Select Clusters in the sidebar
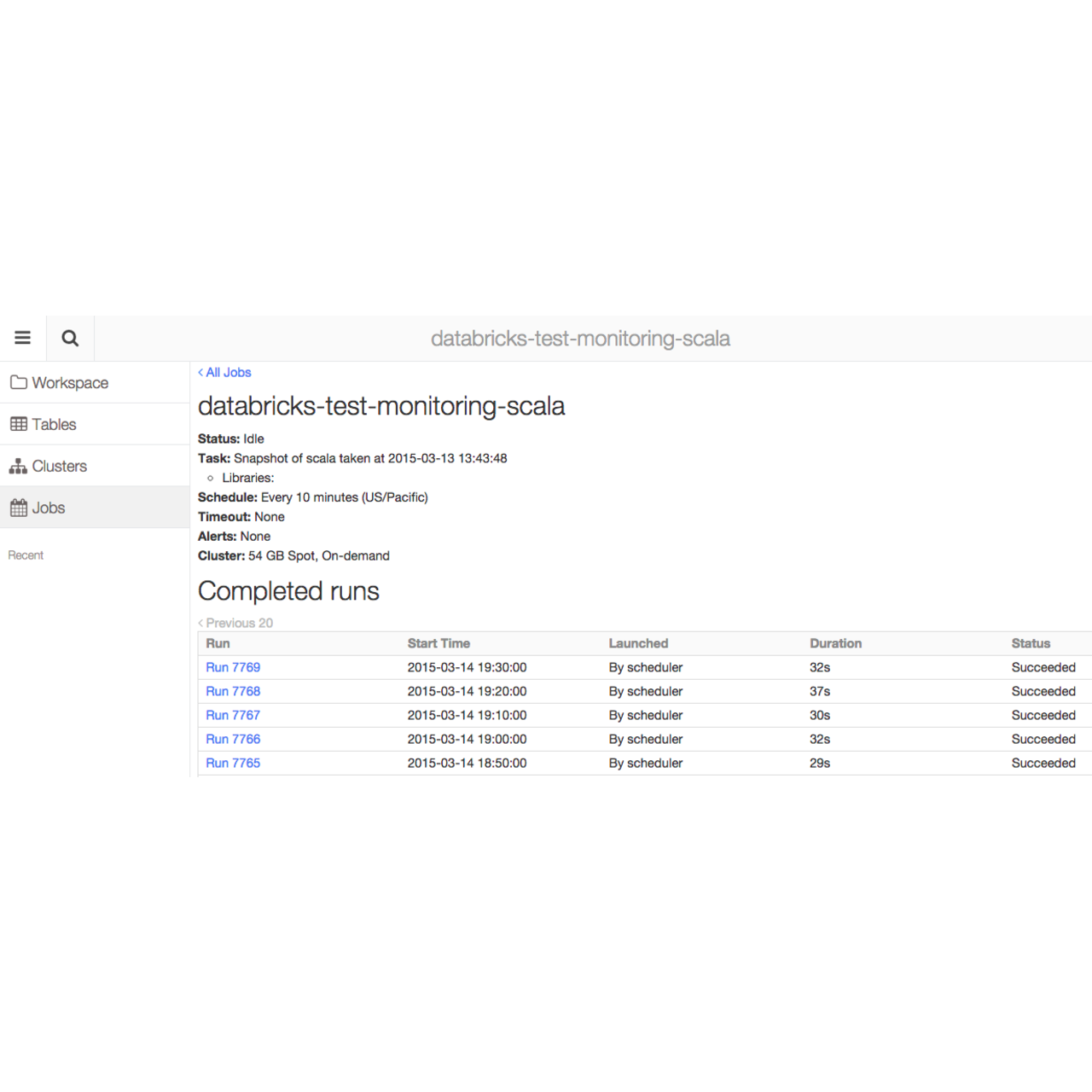1092x1092 pixels. 59,466
